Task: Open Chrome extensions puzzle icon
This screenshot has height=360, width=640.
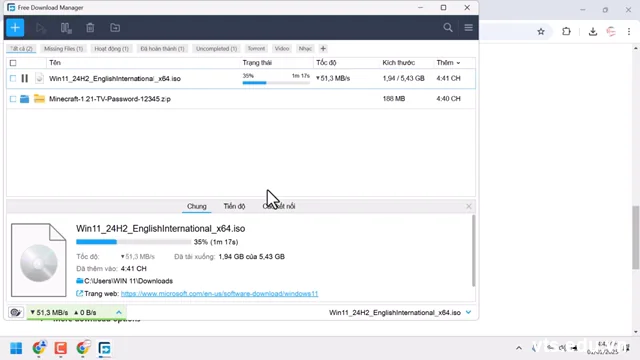Action: coord(566,31)
